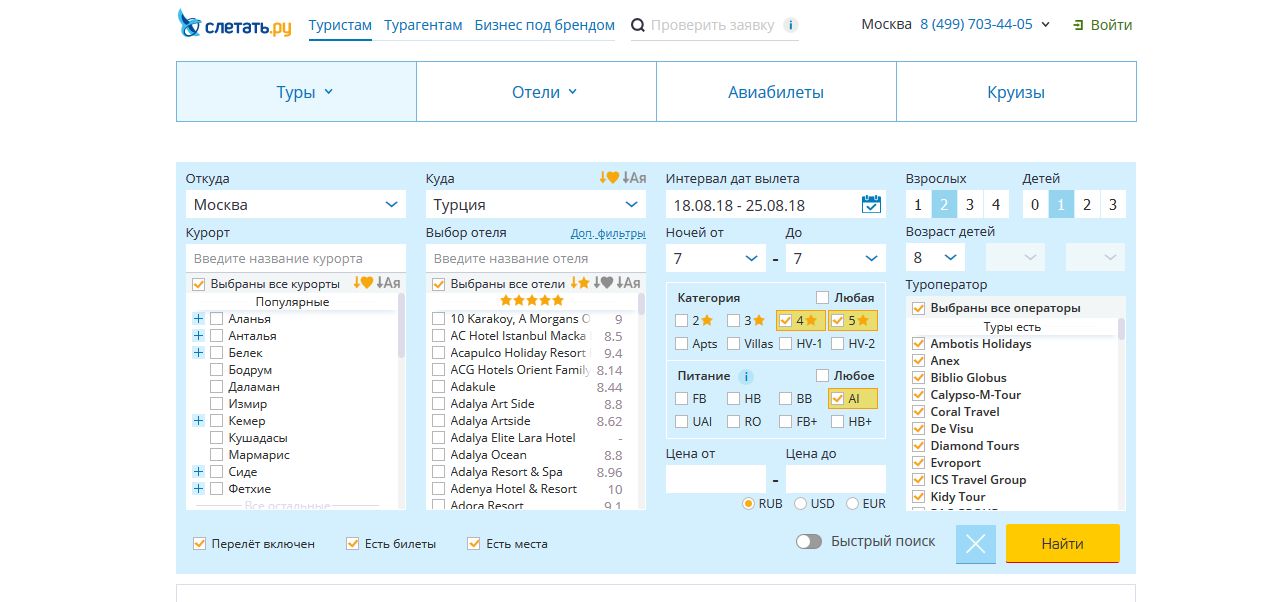Toggle the 5-star category checkbox
Image resolution: width=1283 pixels, height=602 pixels.
tap(838, 321)
